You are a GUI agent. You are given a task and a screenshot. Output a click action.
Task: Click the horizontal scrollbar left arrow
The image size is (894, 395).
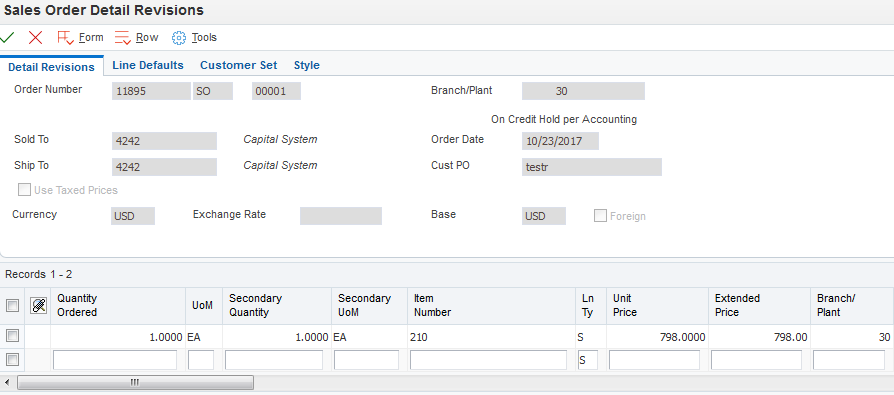coord(7,382)
